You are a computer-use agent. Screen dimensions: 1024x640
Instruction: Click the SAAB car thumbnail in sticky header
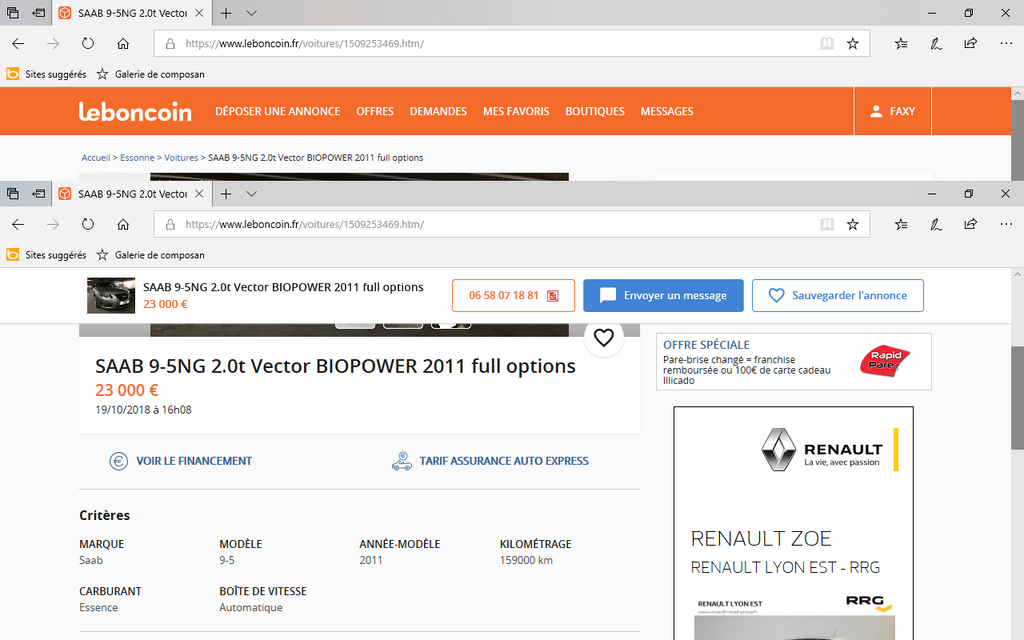point(111,296)
